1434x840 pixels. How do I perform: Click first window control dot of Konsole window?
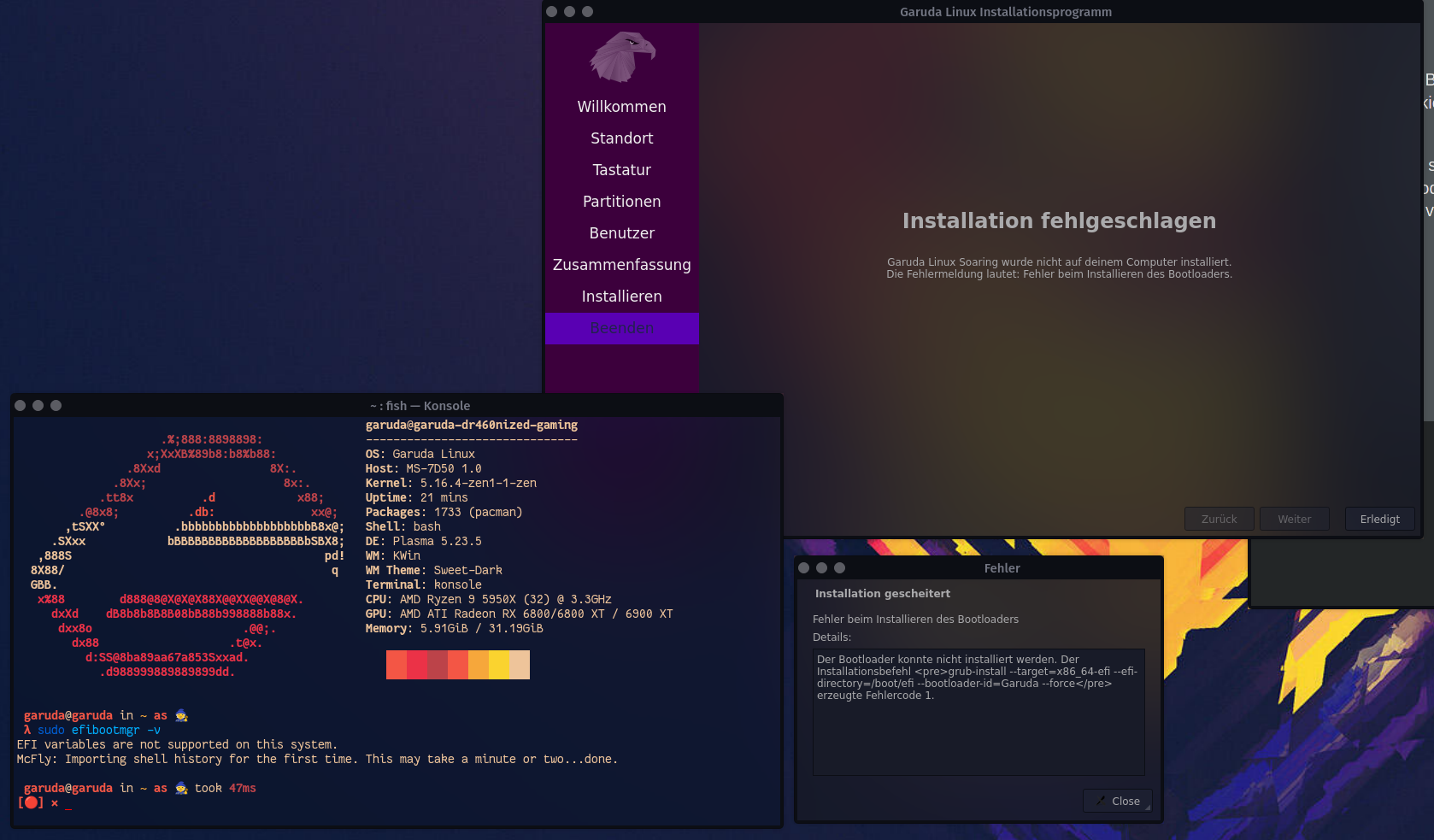pos(20,405)
